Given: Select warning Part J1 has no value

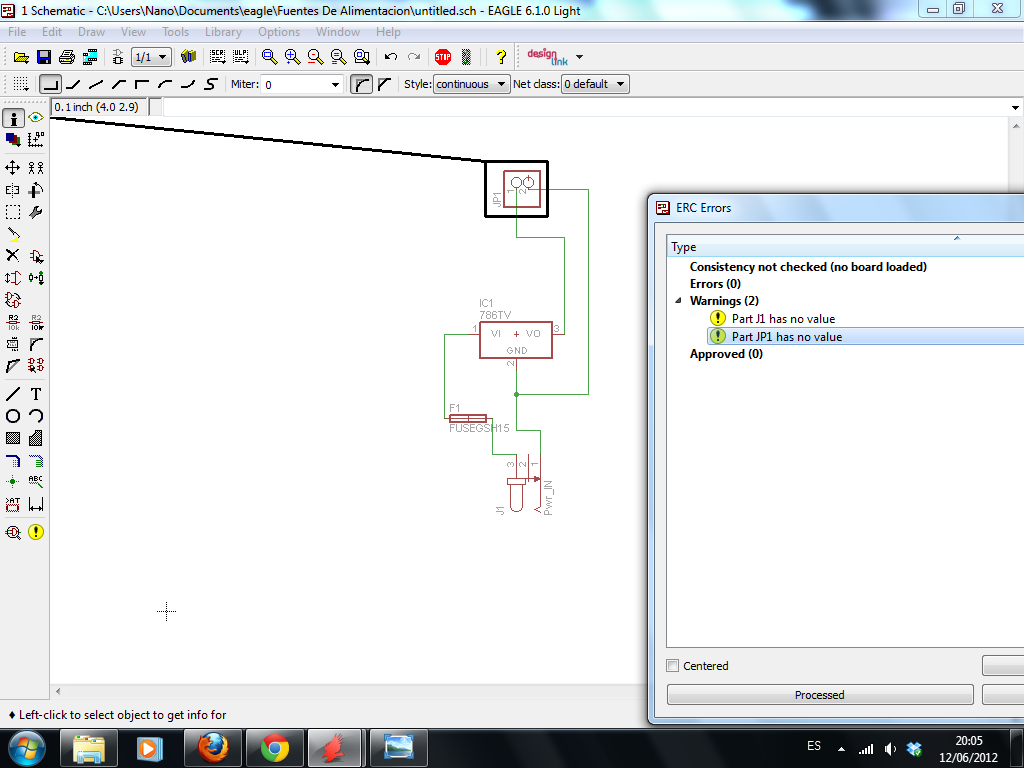Looking at the screenshot, I should tap(783, 319).
